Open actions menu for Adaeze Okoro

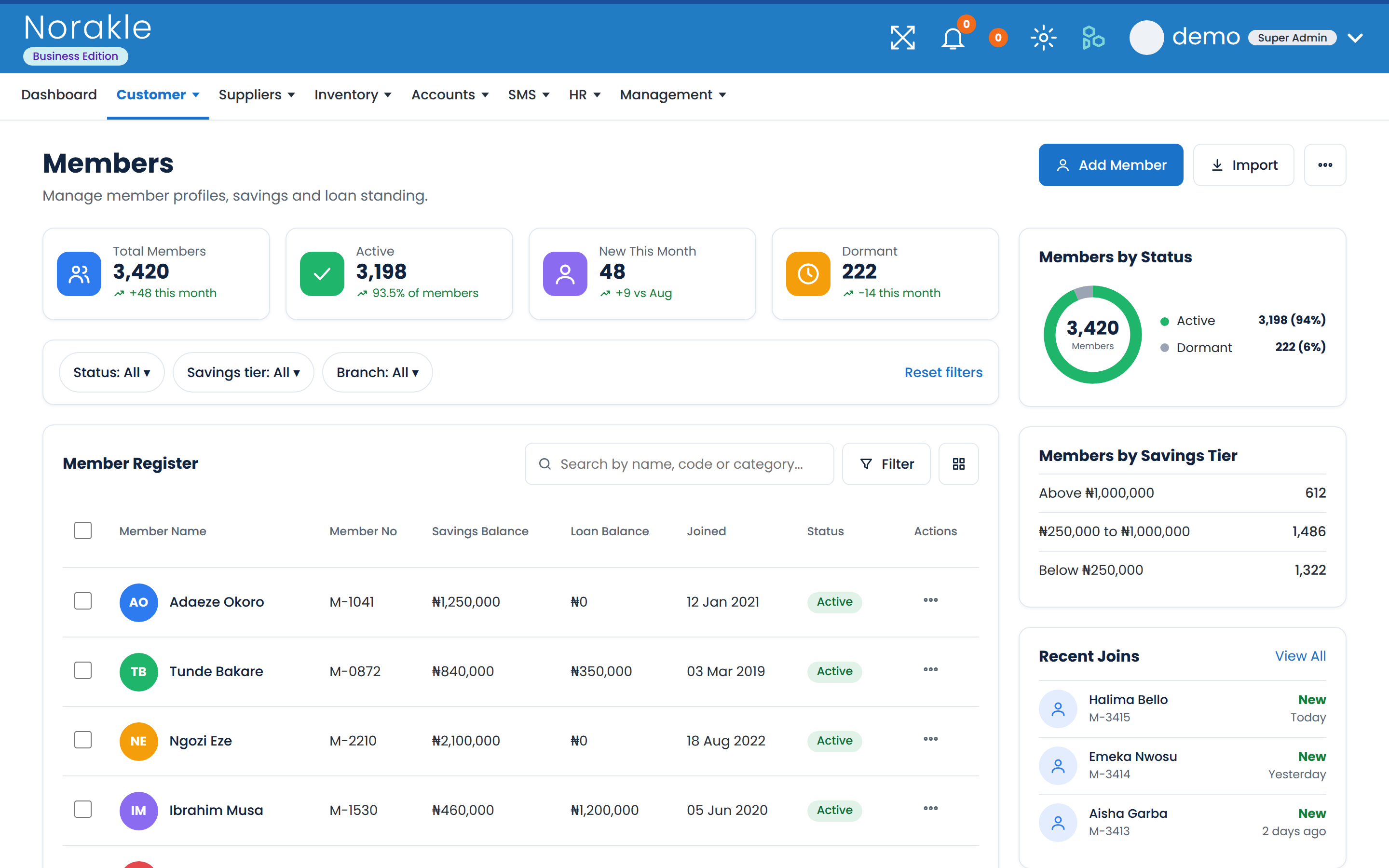point(930,600)
